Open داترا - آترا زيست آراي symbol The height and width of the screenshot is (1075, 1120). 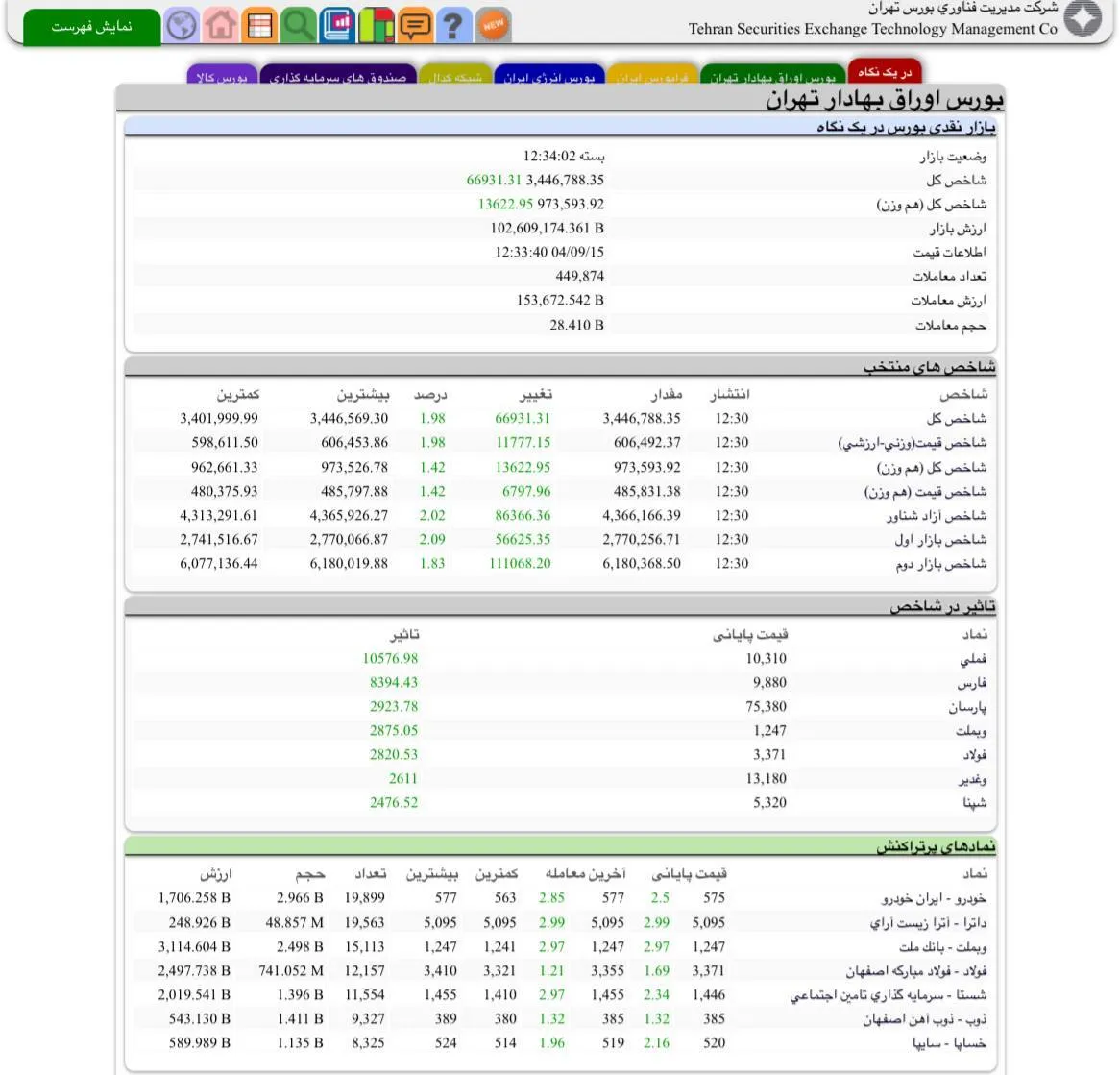pyautogui.click(x=928, y=923)
